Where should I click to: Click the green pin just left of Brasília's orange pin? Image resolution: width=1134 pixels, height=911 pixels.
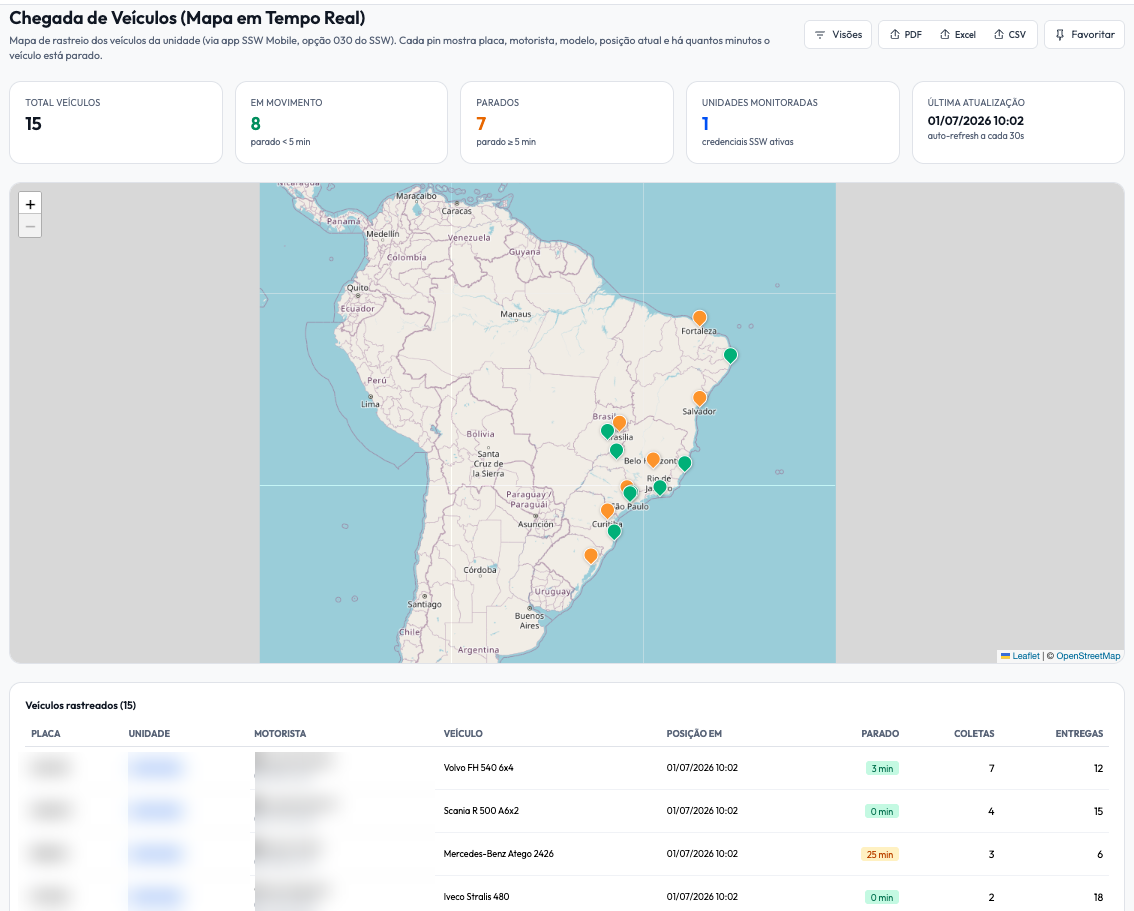tap(608, 432)
